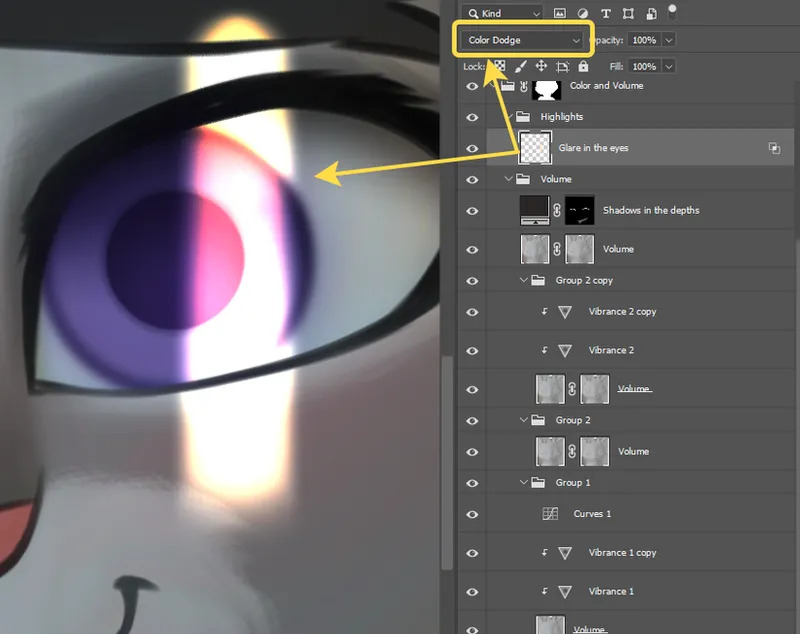Hide the Highlights group

point(472,117)
